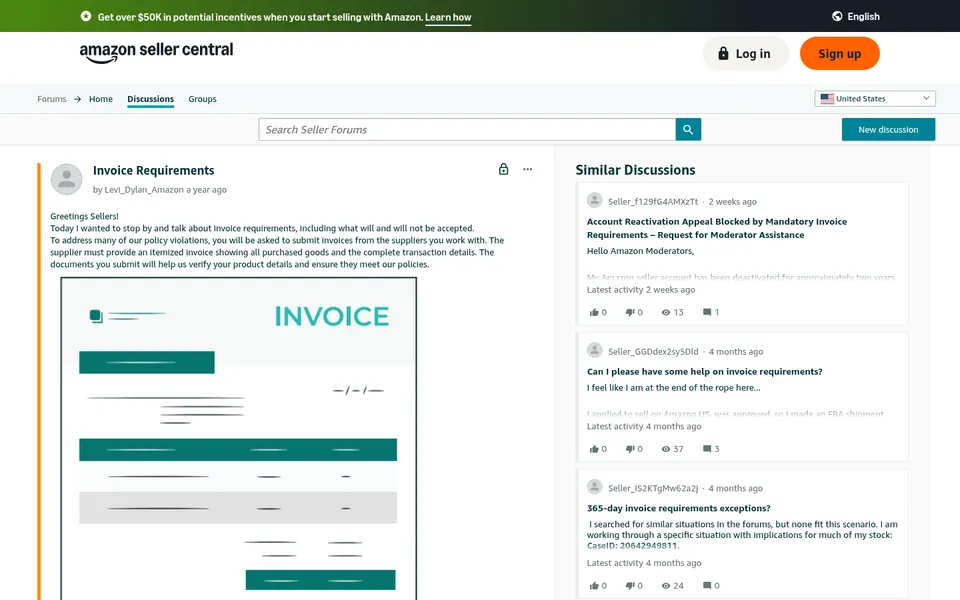
Task: Click the globe language icon
Action: [837, 17]
